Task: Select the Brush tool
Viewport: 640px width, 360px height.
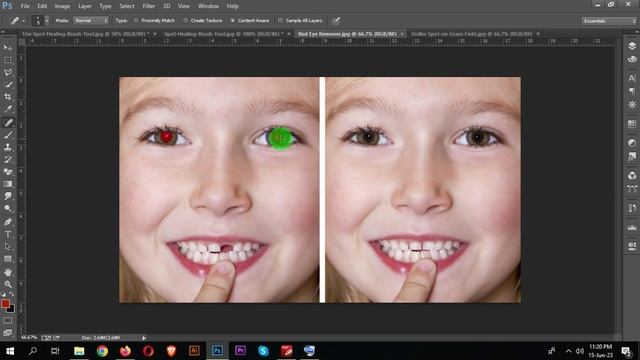Action: pyautogui.click(x=8, y=135)
